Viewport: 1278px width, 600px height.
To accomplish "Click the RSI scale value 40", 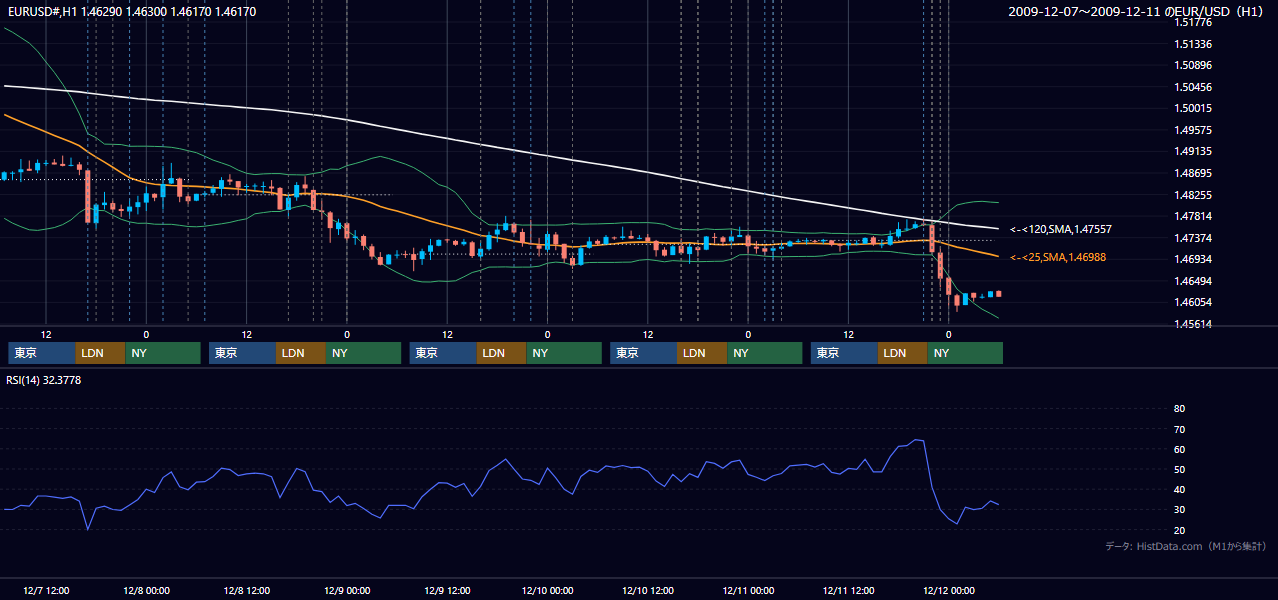I will 1179,489.
